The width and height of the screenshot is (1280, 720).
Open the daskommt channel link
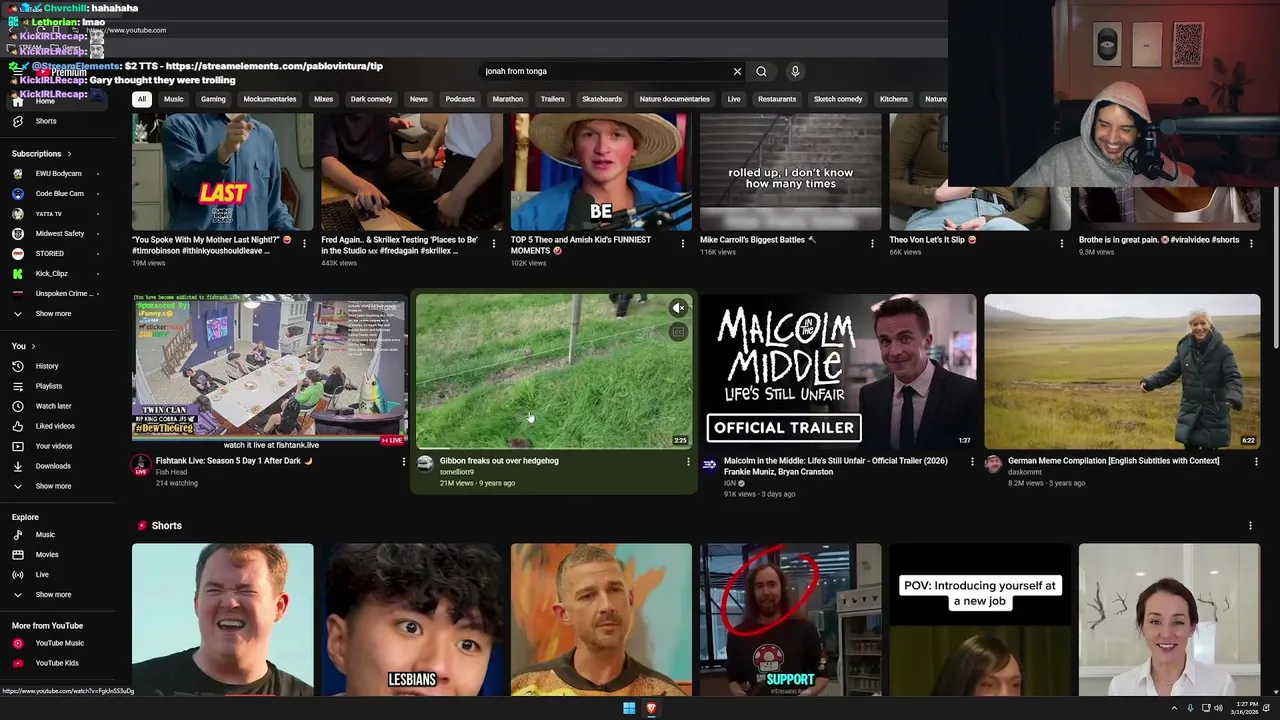point(1025,472)
